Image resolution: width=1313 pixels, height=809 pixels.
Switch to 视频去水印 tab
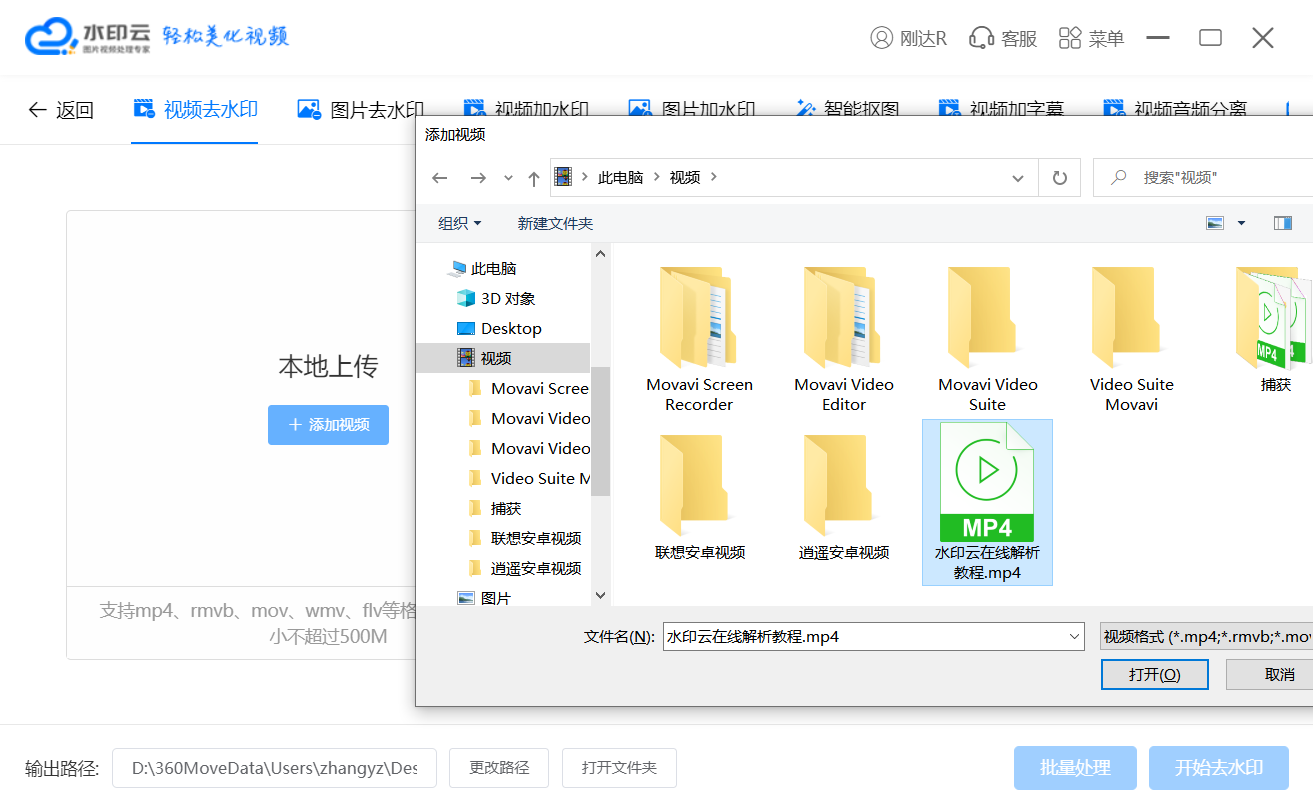click(195, 109)
